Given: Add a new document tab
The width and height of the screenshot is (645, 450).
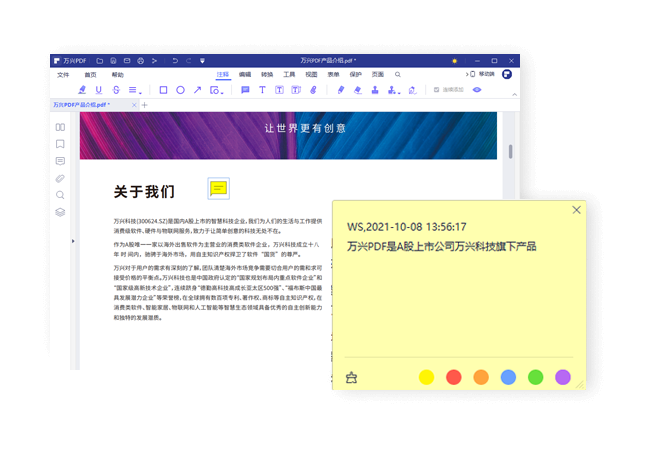Looking at the screenshot, I should [x=144, y=105].
